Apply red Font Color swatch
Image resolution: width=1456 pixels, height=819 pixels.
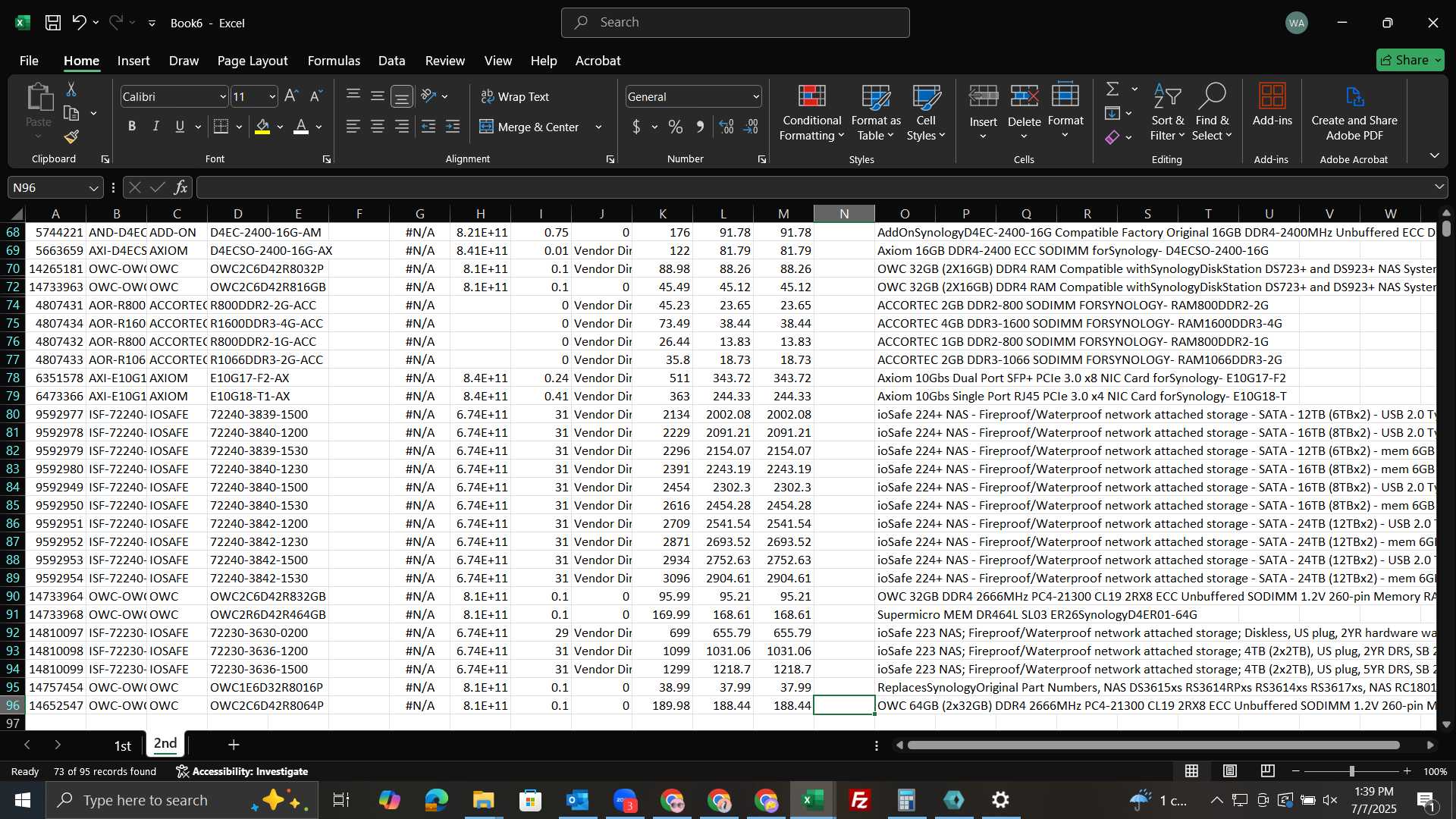(x=300, y=127)
